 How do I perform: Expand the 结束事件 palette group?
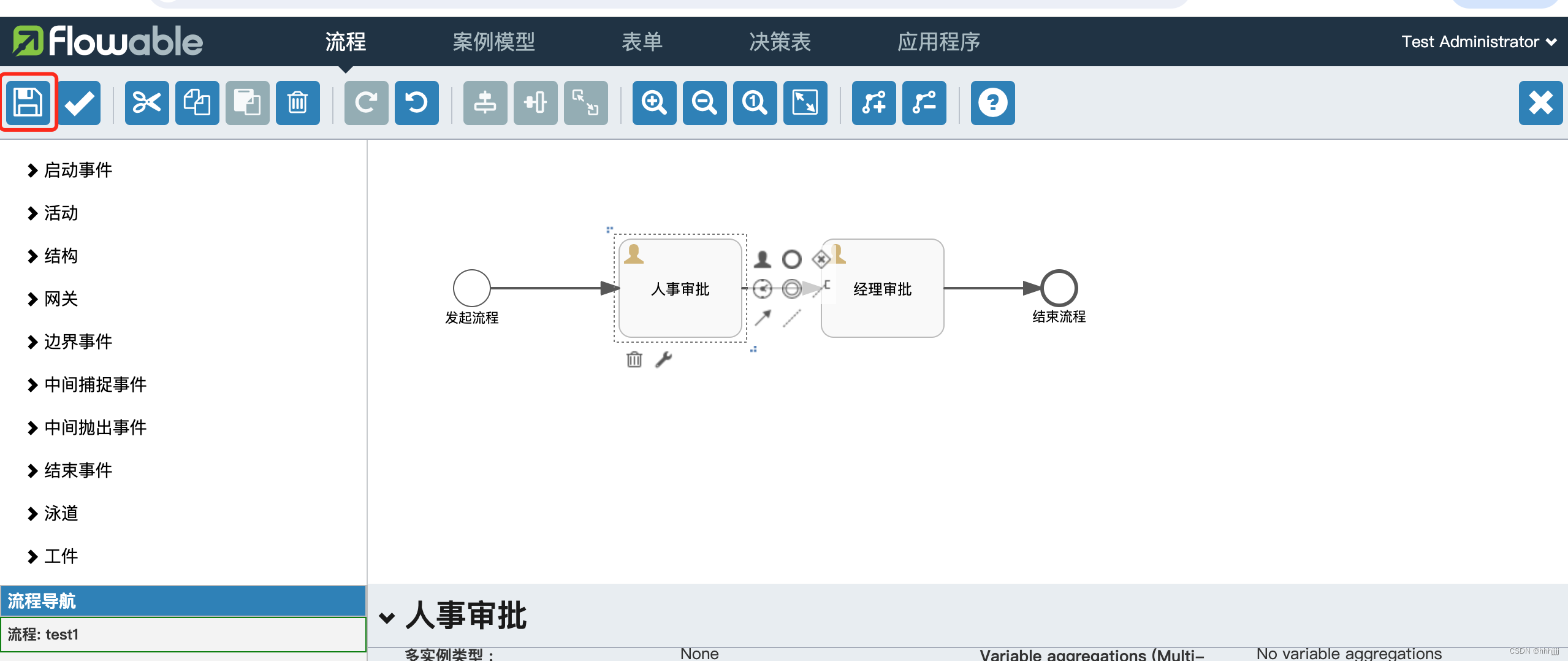(70, 470)
